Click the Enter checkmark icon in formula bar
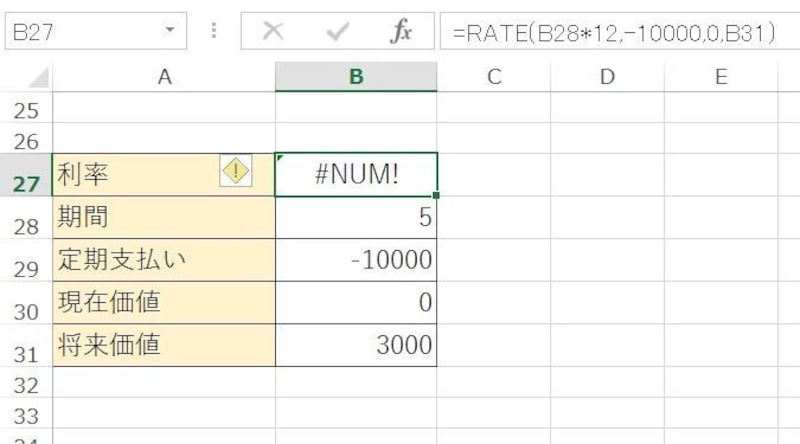This screenshot has width=800, height=444. coord(337,32)
